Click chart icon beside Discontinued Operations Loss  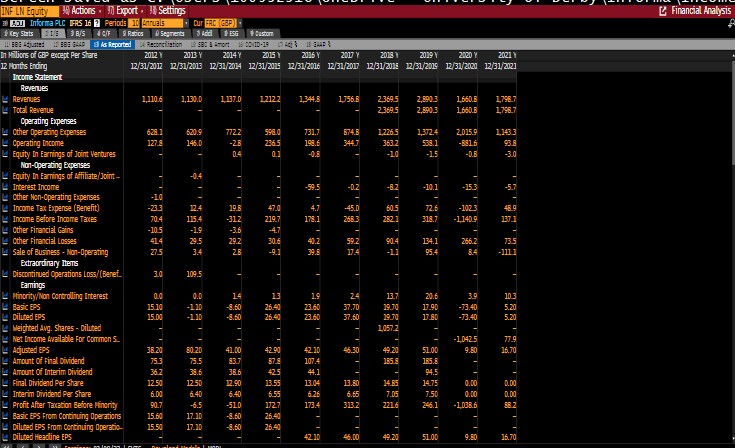point(5,274)
